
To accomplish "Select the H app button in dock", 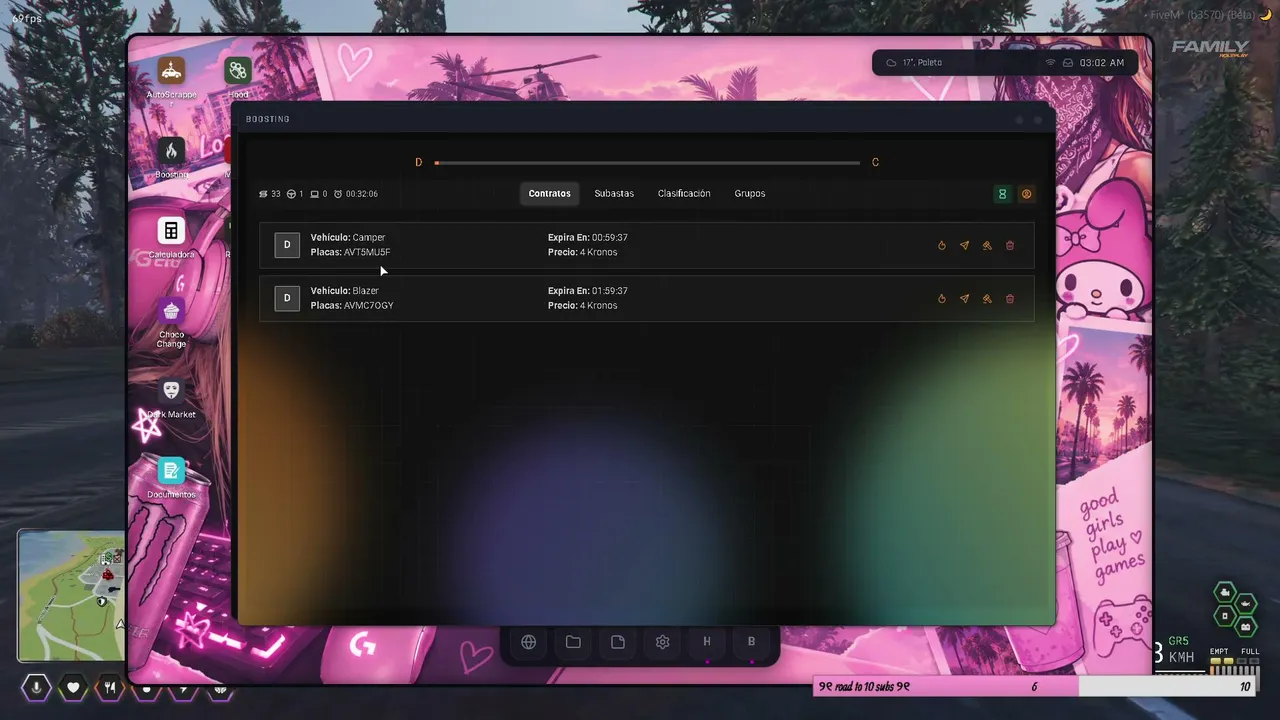I will [707, 642].
